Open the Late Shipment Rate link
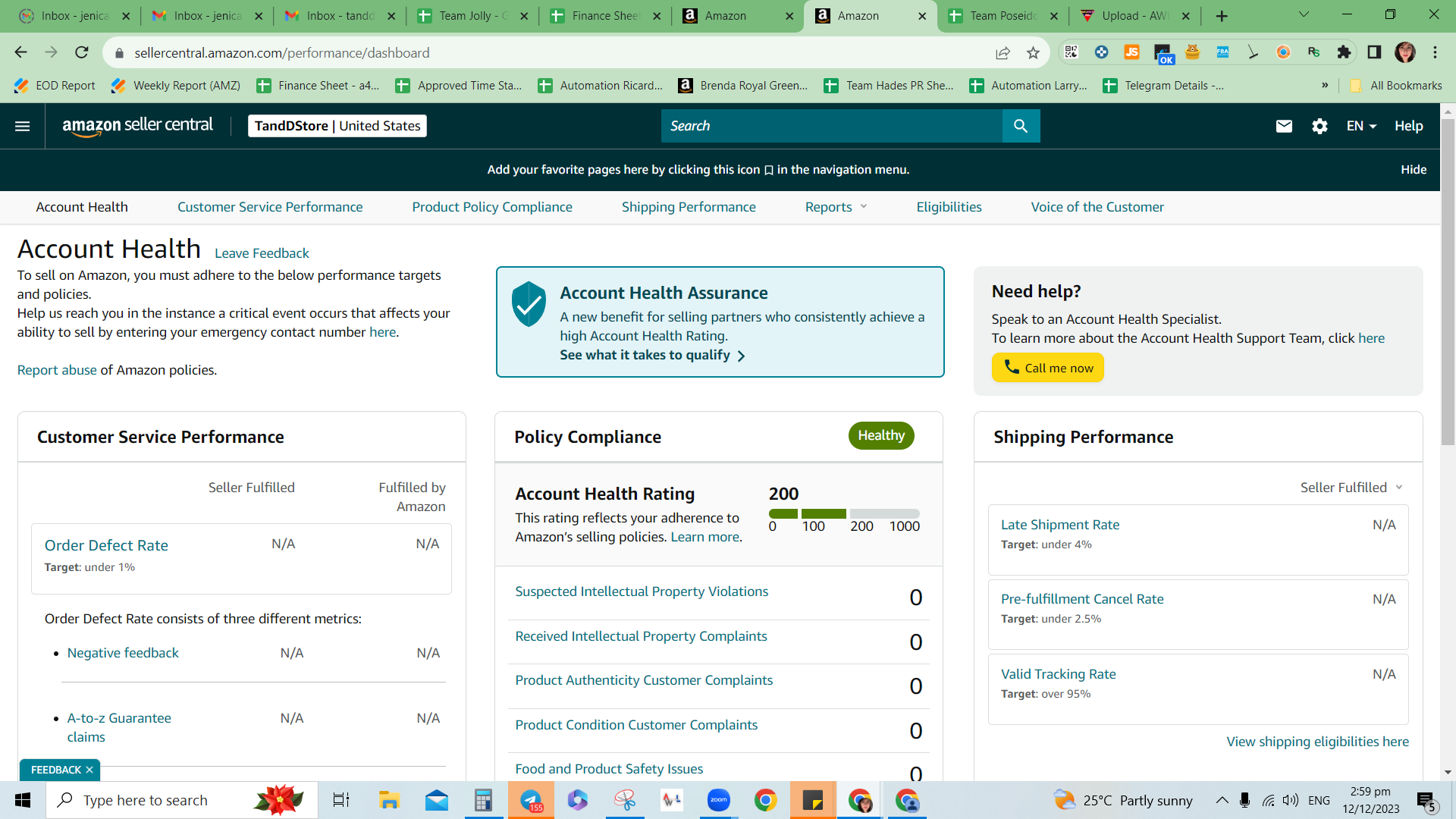Viewport: 1456px width, 819px height. 1060,525
